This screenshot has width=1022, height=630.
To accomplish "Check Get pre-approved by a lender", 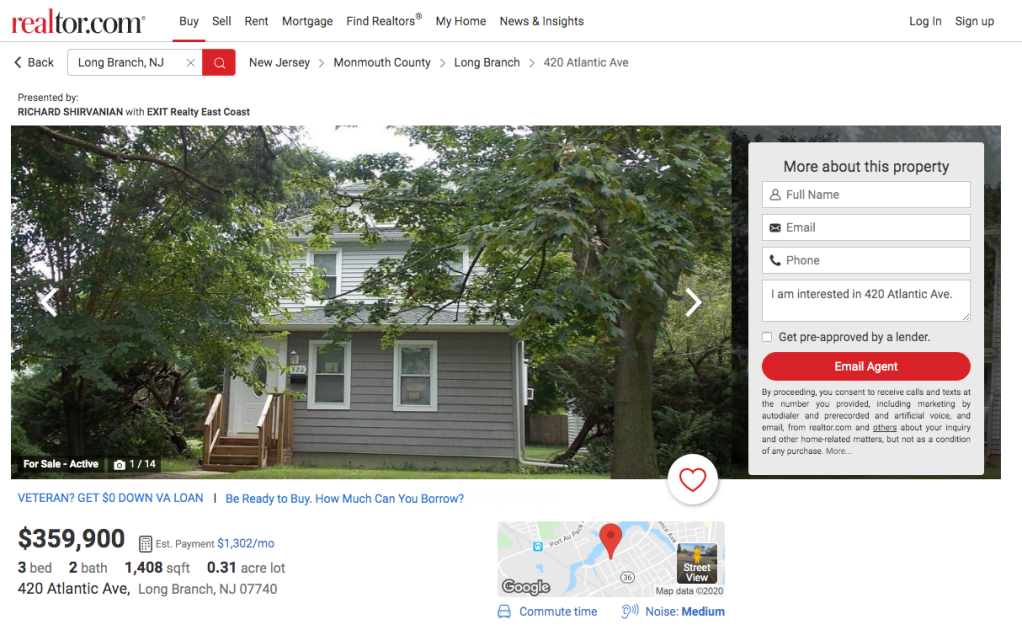I will (767, 337).
